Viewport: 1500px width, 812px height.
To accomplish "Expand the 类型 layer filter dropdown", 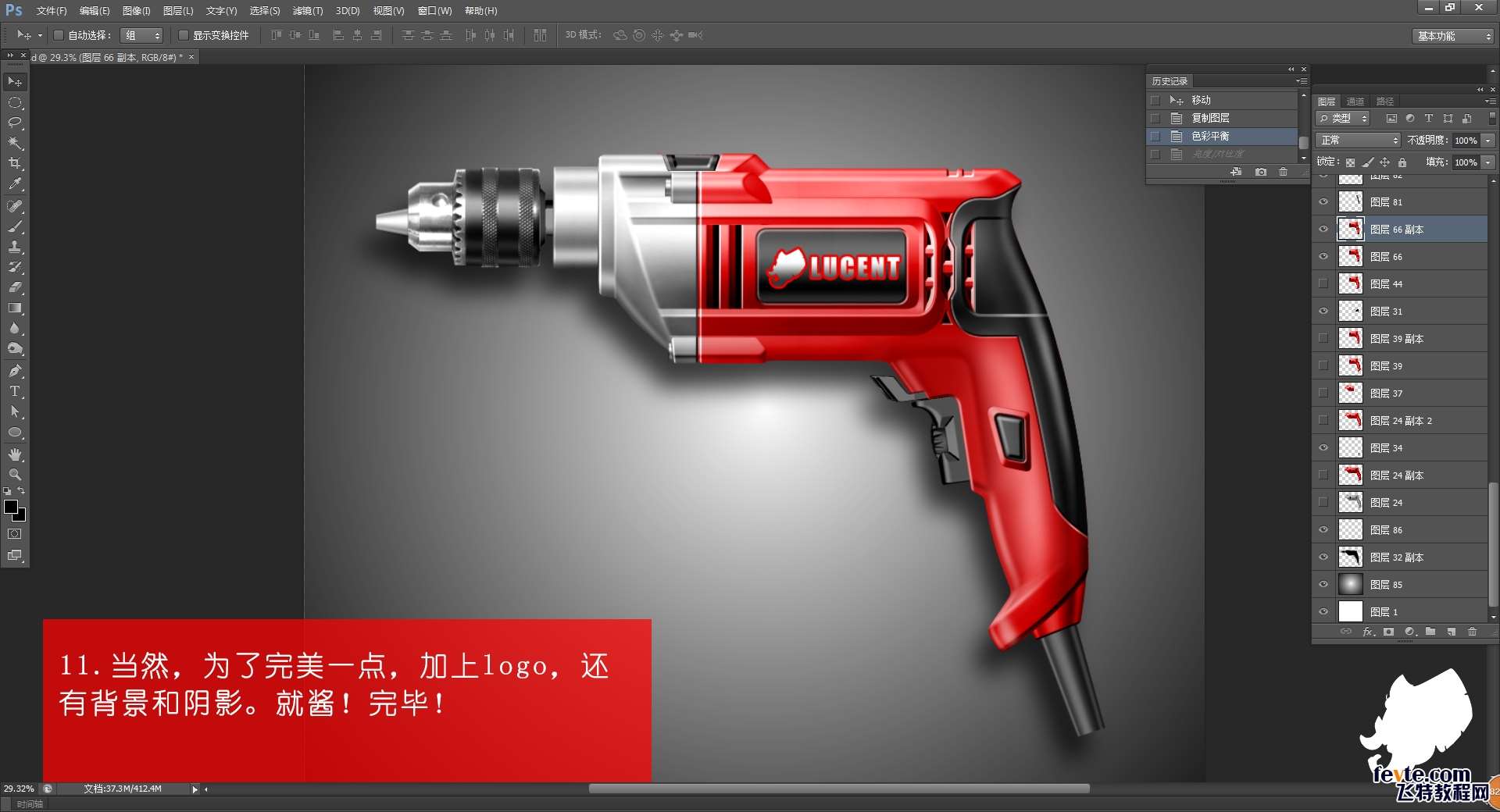I will click(1344, 119).
